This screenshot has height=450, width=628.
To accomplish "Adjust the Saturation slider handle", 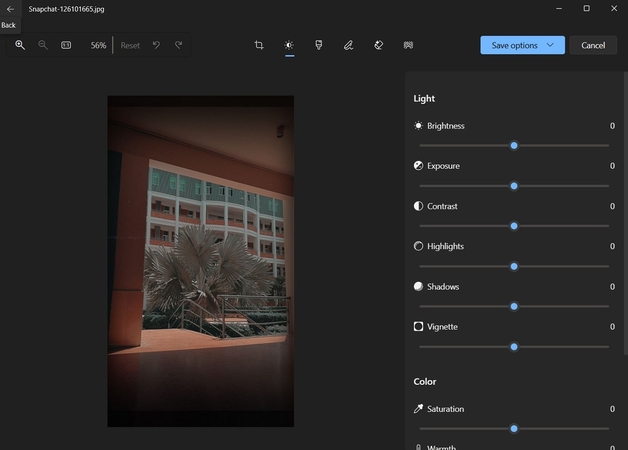I will (514, 429).
